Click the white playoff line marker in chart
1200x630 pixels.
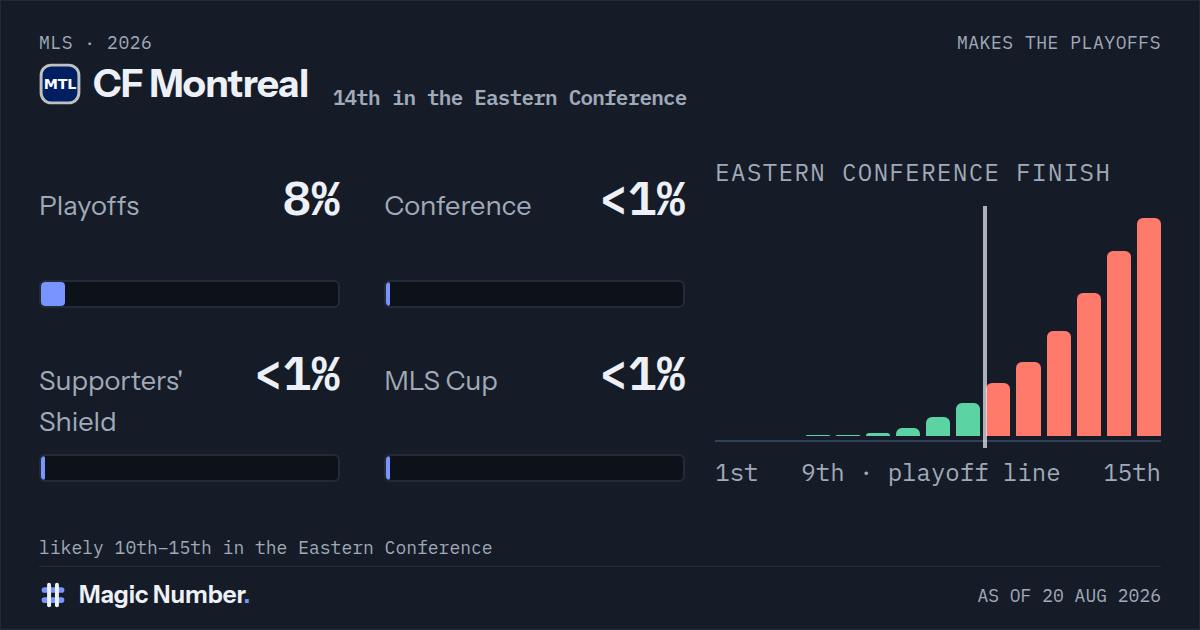click(x=985, y=327)
